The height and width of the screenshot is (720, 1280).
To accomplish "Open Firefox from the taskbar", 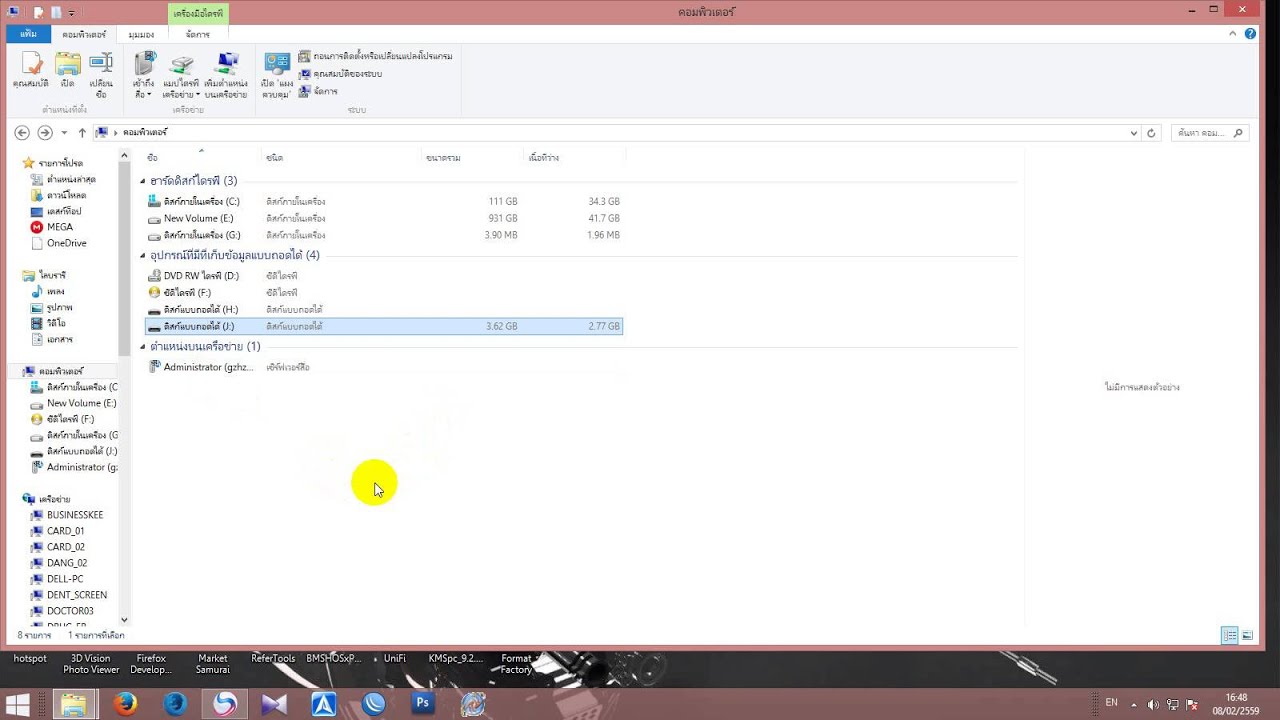I will pos(125,704).
